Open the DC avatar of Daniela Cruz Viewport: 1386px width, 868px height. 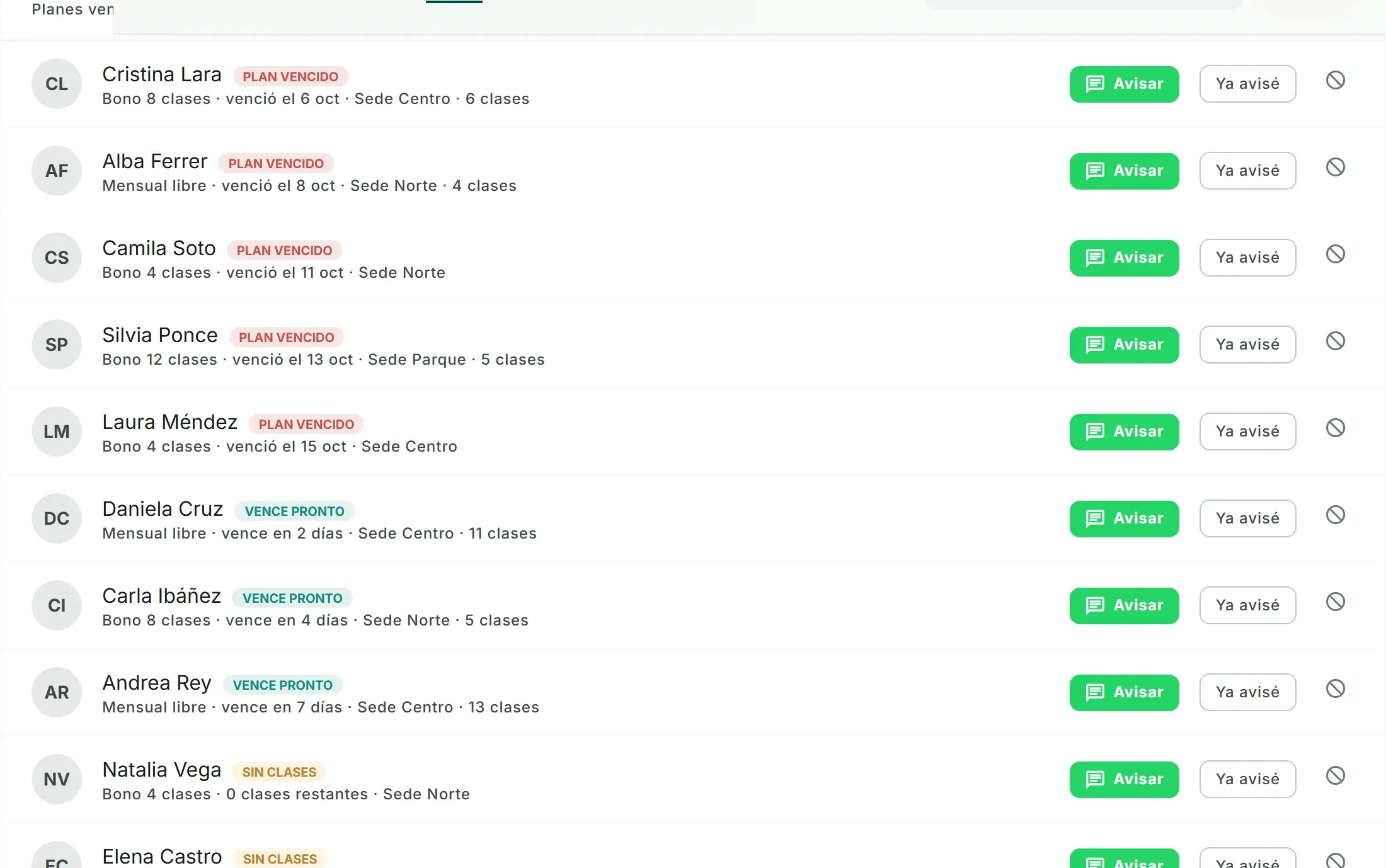coord(57,518)
